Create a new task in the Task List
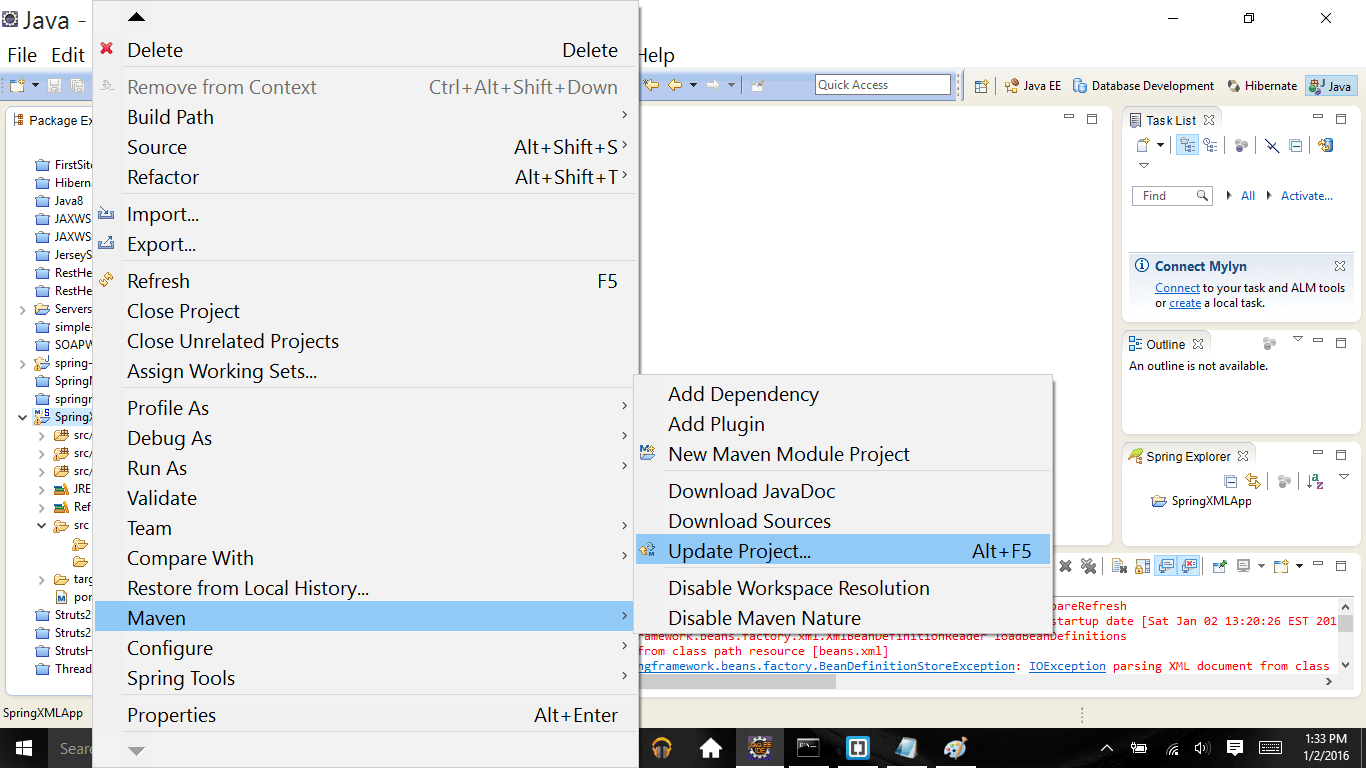Viewport: 1366px width, 768px height. click(1143, 145)
